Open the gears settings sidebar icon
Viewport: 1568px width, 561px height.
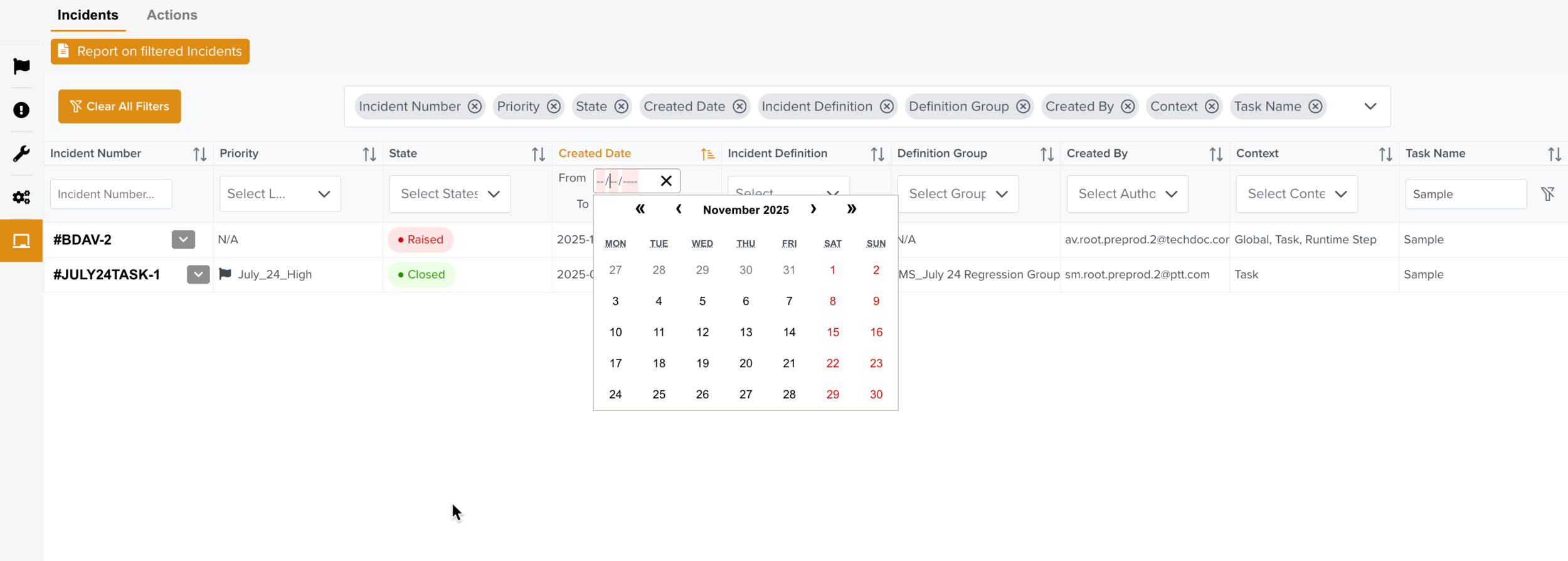click(21, 197)
